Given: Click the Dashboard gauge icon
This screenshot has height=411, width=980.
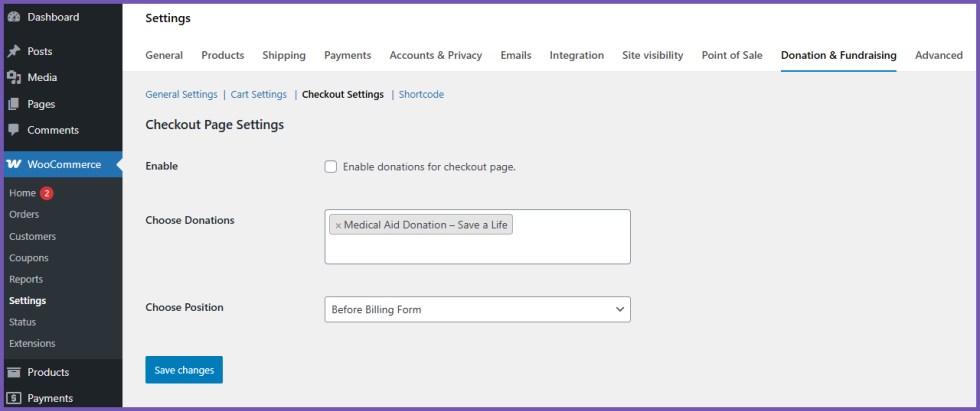Looking at the screenshot, I should pyautogui.click(x=14, y=17).
